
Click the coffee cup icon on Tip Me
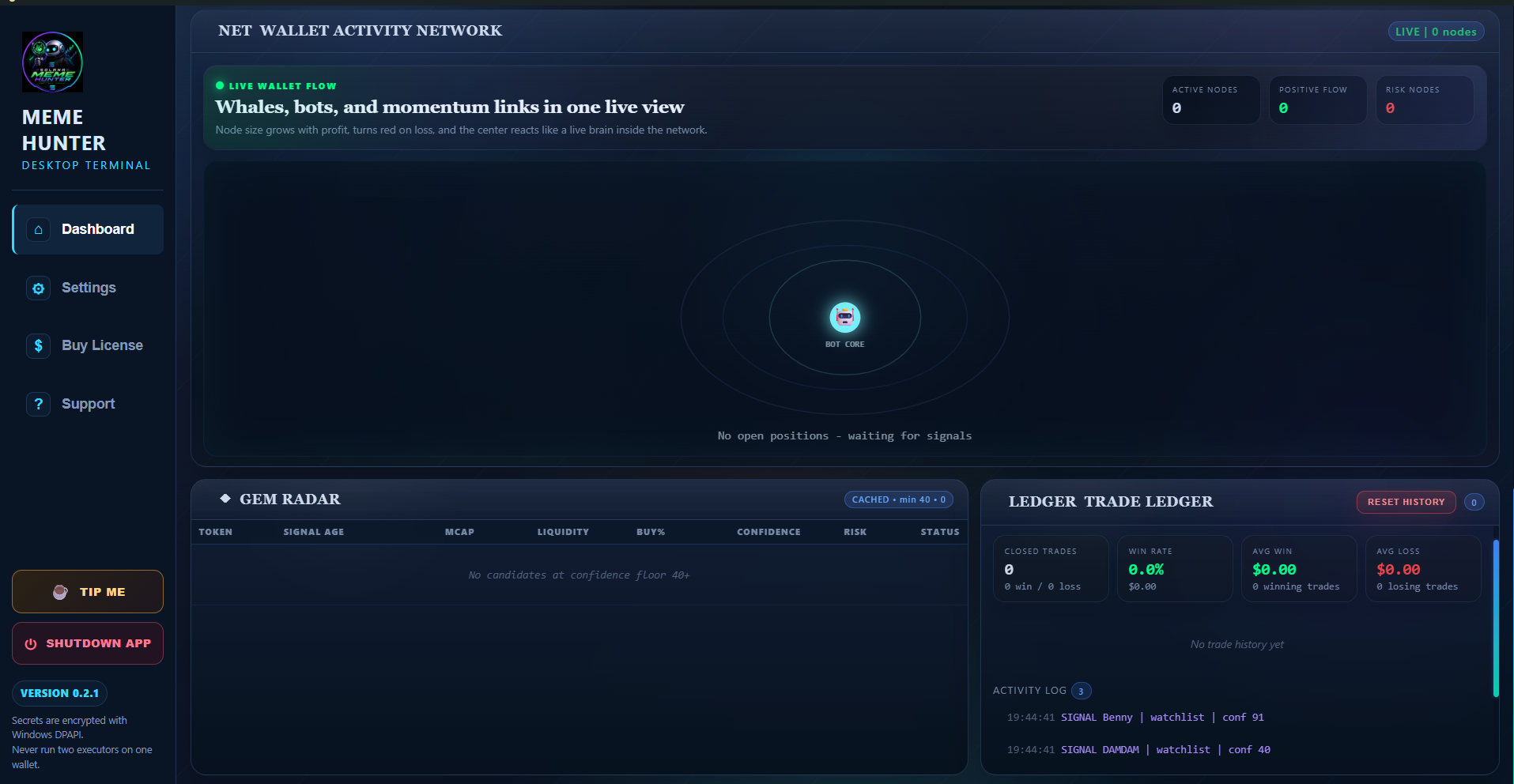pyautogui.click(x=60, y=592)
